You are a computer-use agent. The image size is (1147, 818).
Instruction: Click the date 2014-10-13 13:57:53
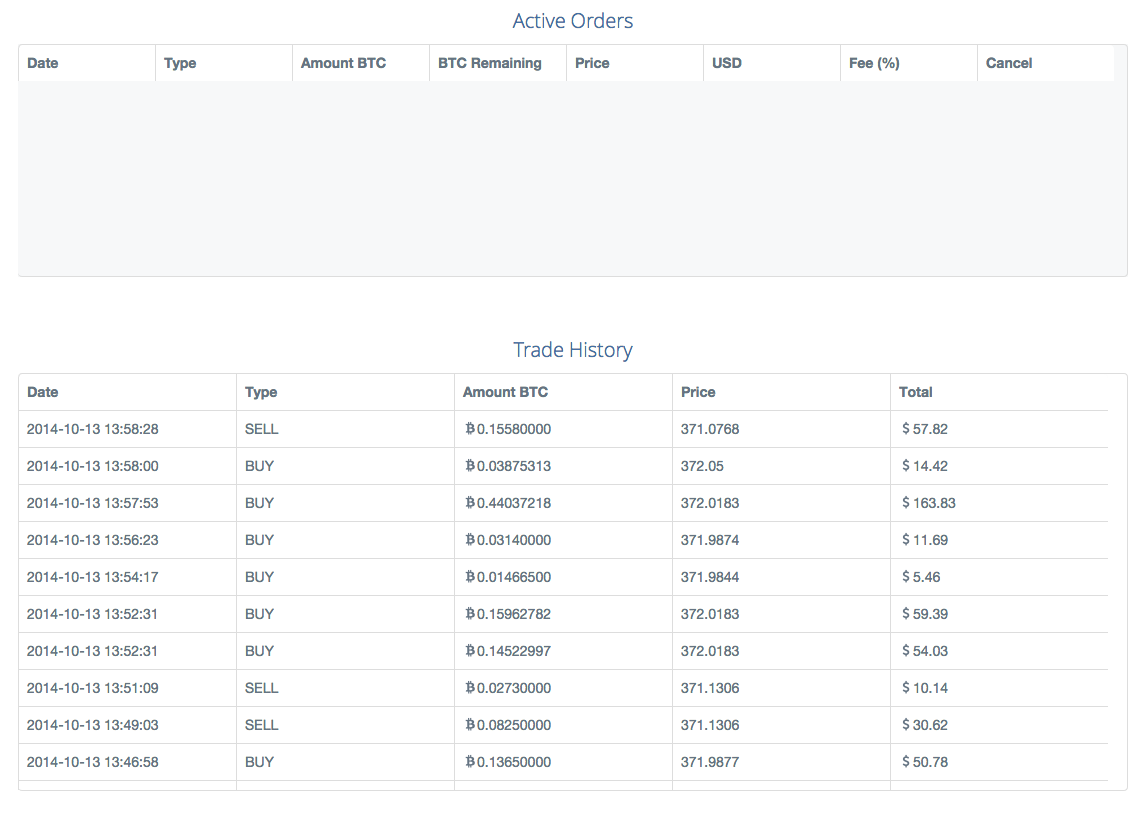[92, 503]
